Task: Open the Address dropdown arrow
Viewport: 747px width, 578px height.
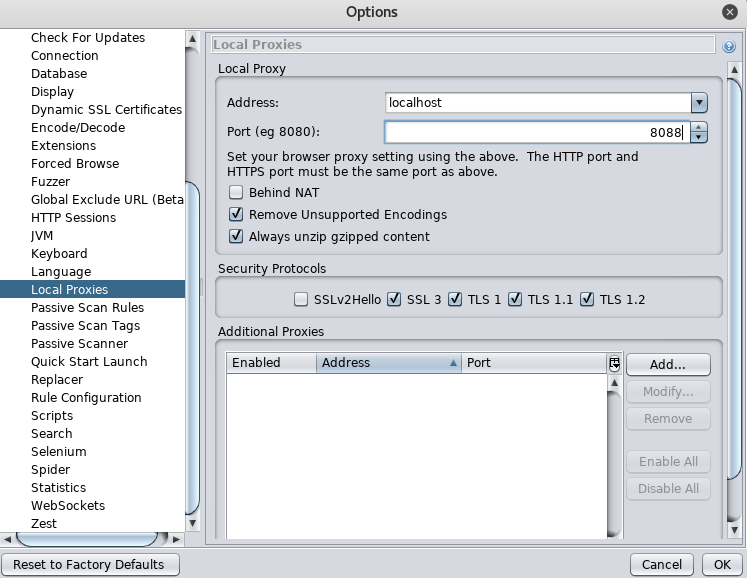Action: point(699,102)
